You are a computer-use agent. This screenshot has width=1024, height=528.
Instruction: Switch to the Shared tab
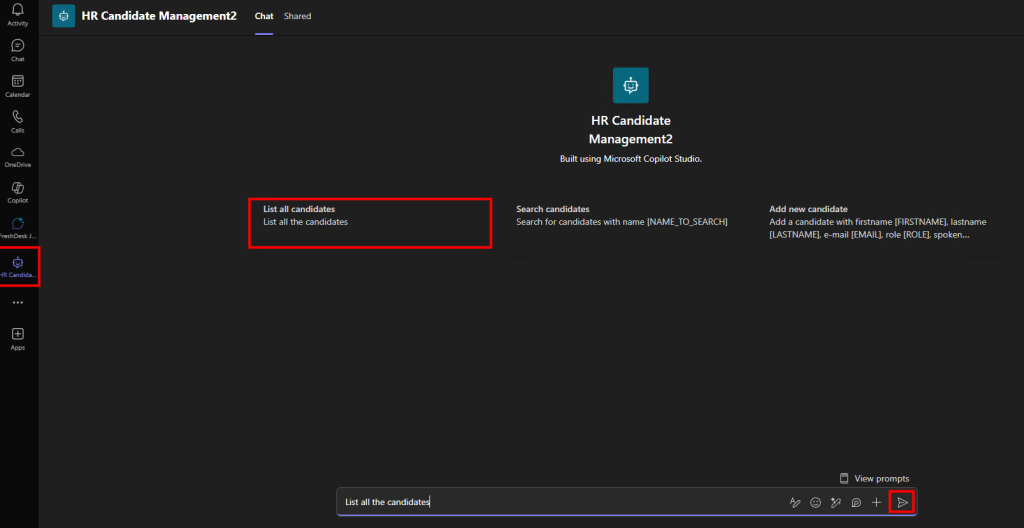point(297,16)
